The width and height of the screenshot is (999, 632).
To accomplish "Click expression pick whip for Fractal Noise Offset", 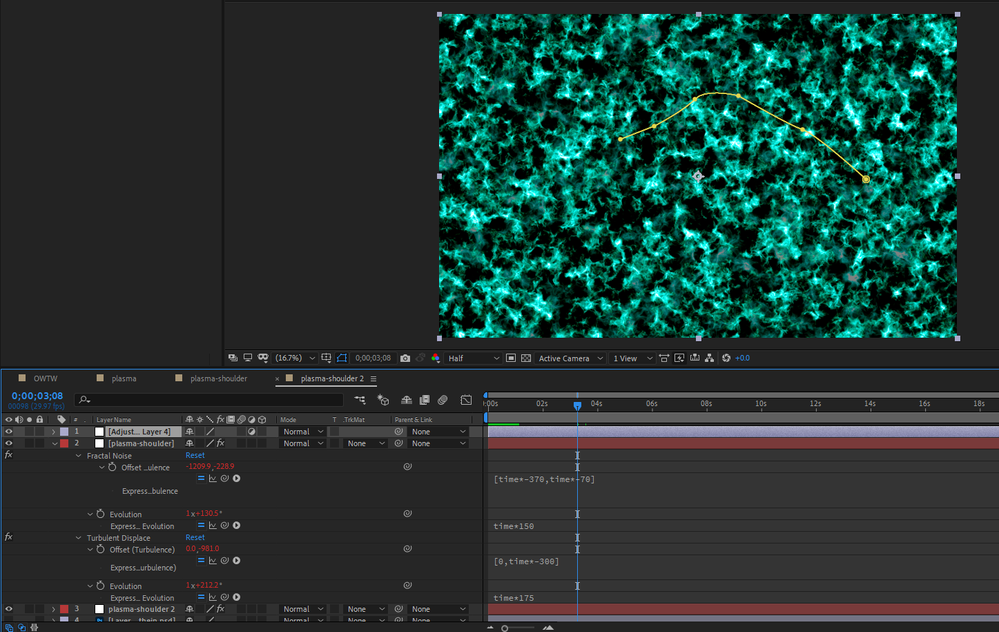I will (225, 479).
